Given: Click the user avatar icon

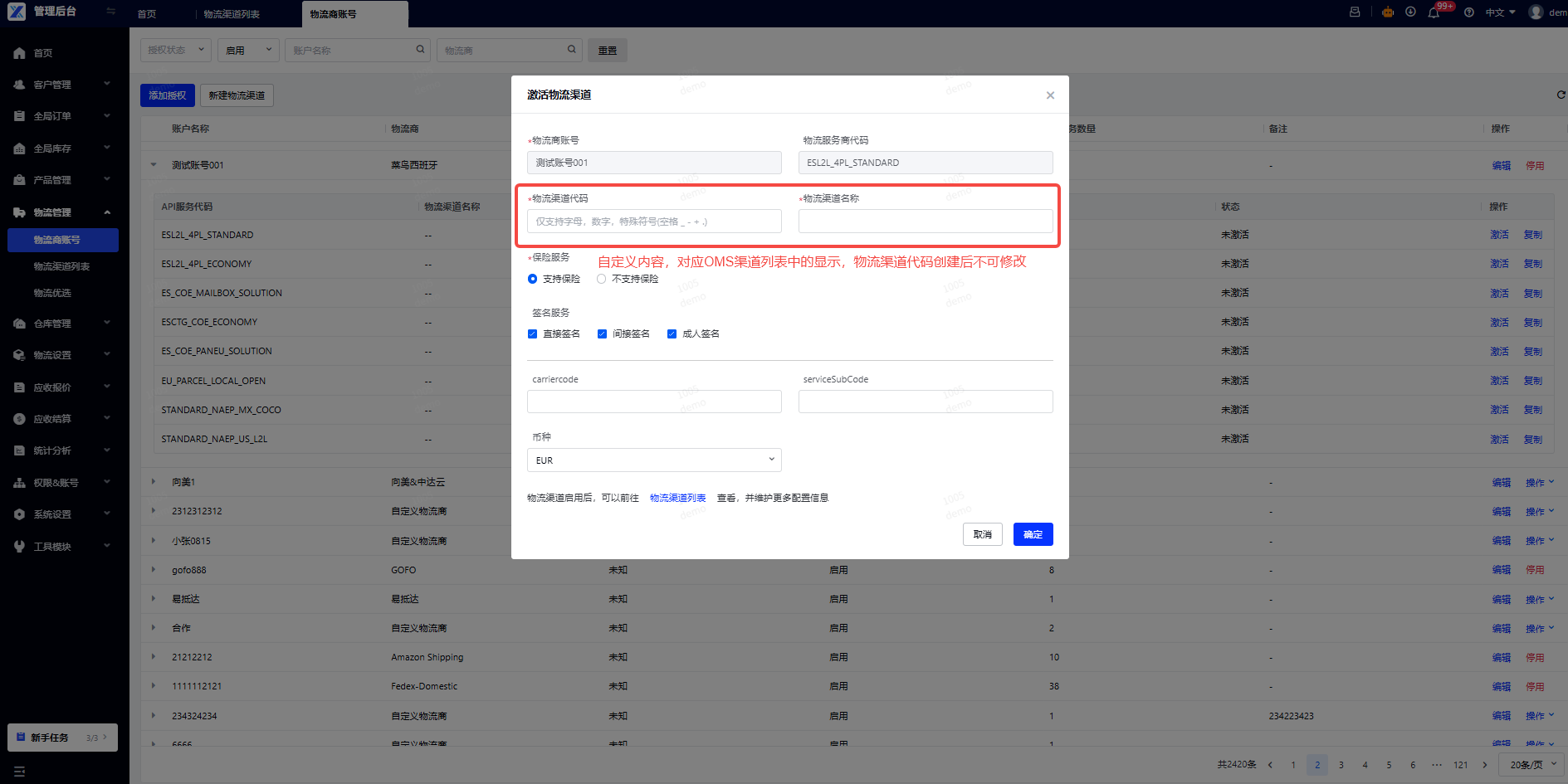Looking at the screenshot, I should (x=1536, y=12).
